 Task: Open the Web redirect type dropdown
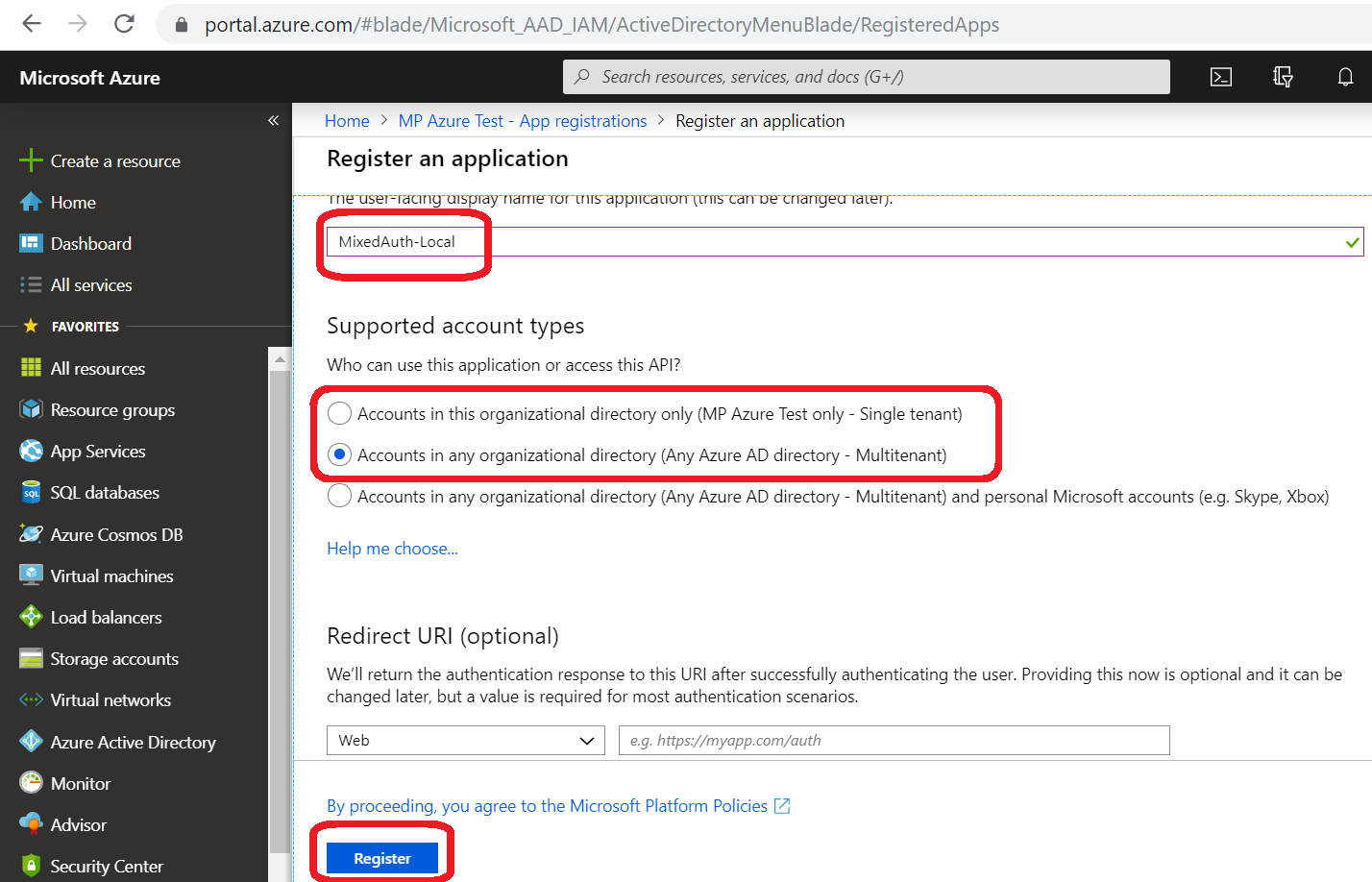[x=465, y=741]
